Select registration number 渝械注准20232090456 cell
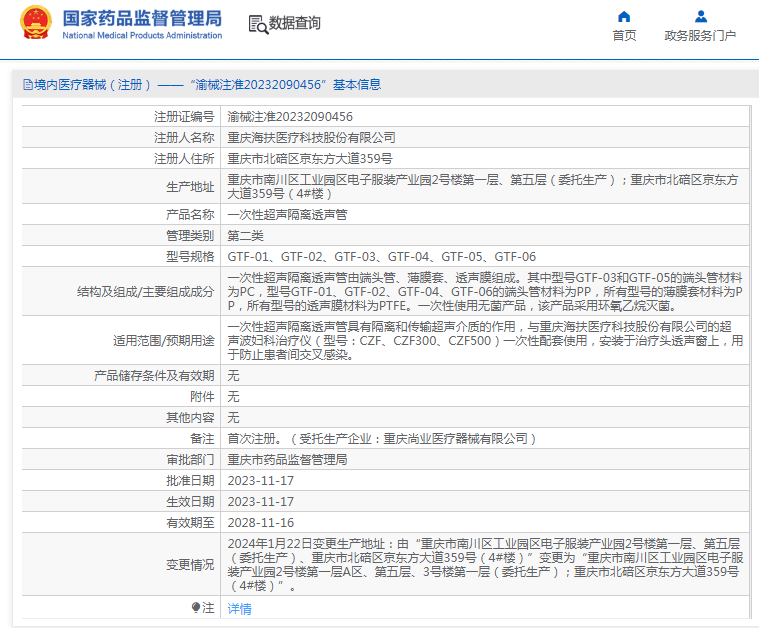 pyautogui.click(x=485, y=117)
